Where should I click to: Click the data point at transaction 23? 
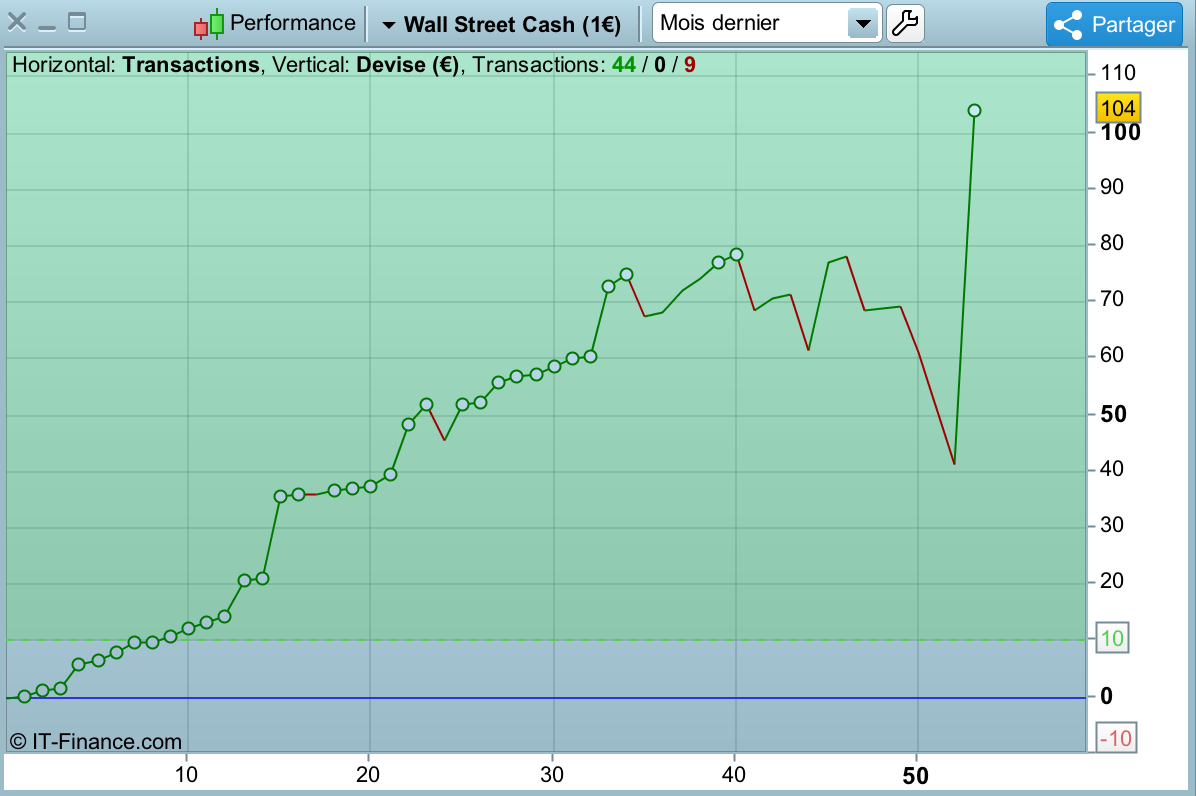(x=426, y=404)
